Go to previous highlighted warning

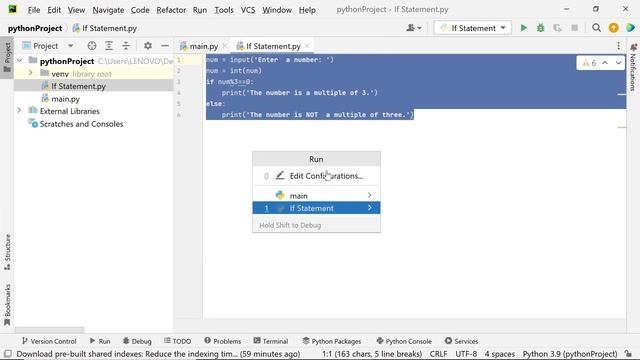pyautogui.click(x=605, y=63)
